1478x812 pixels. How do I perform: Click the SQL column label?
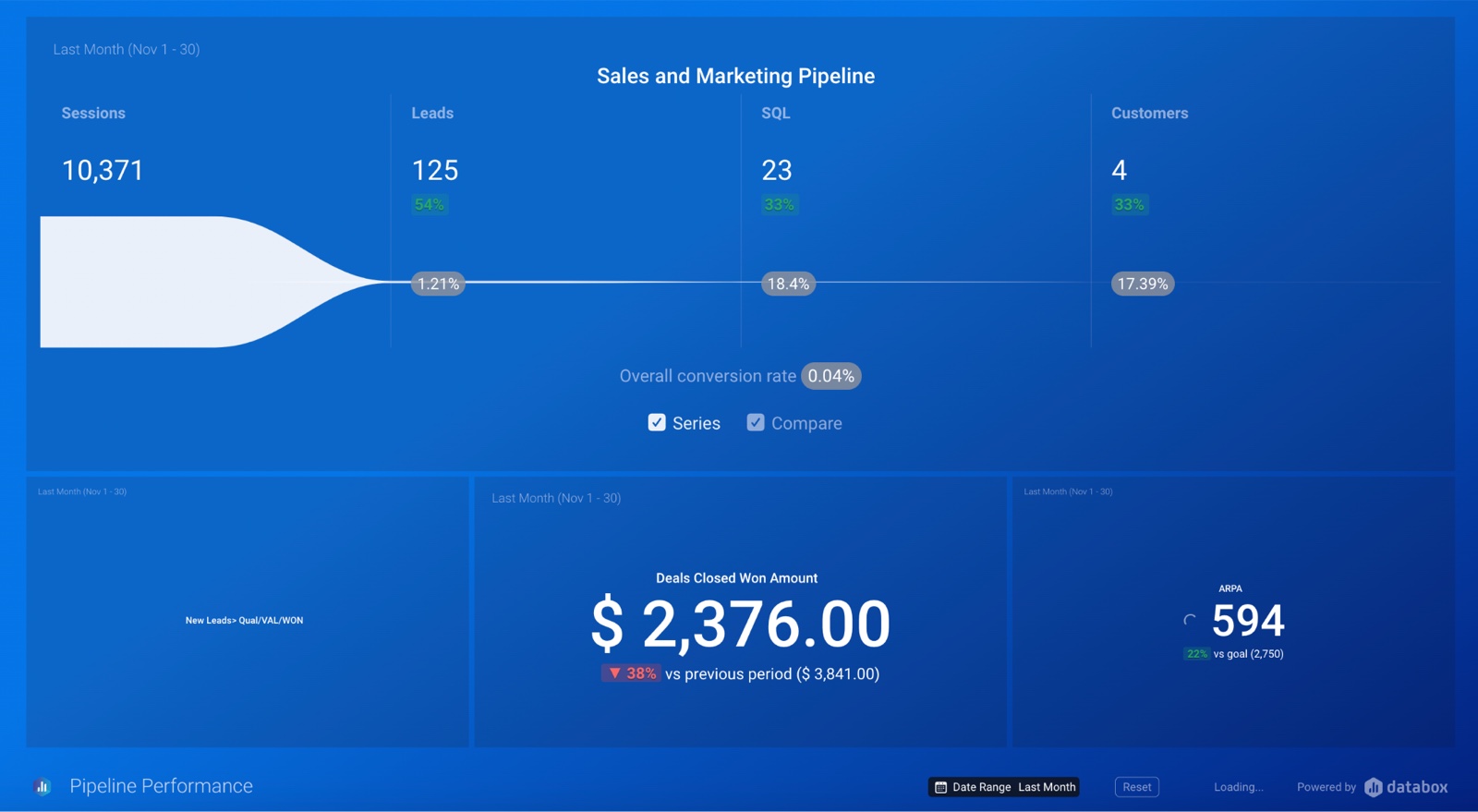tap(776, 113)
